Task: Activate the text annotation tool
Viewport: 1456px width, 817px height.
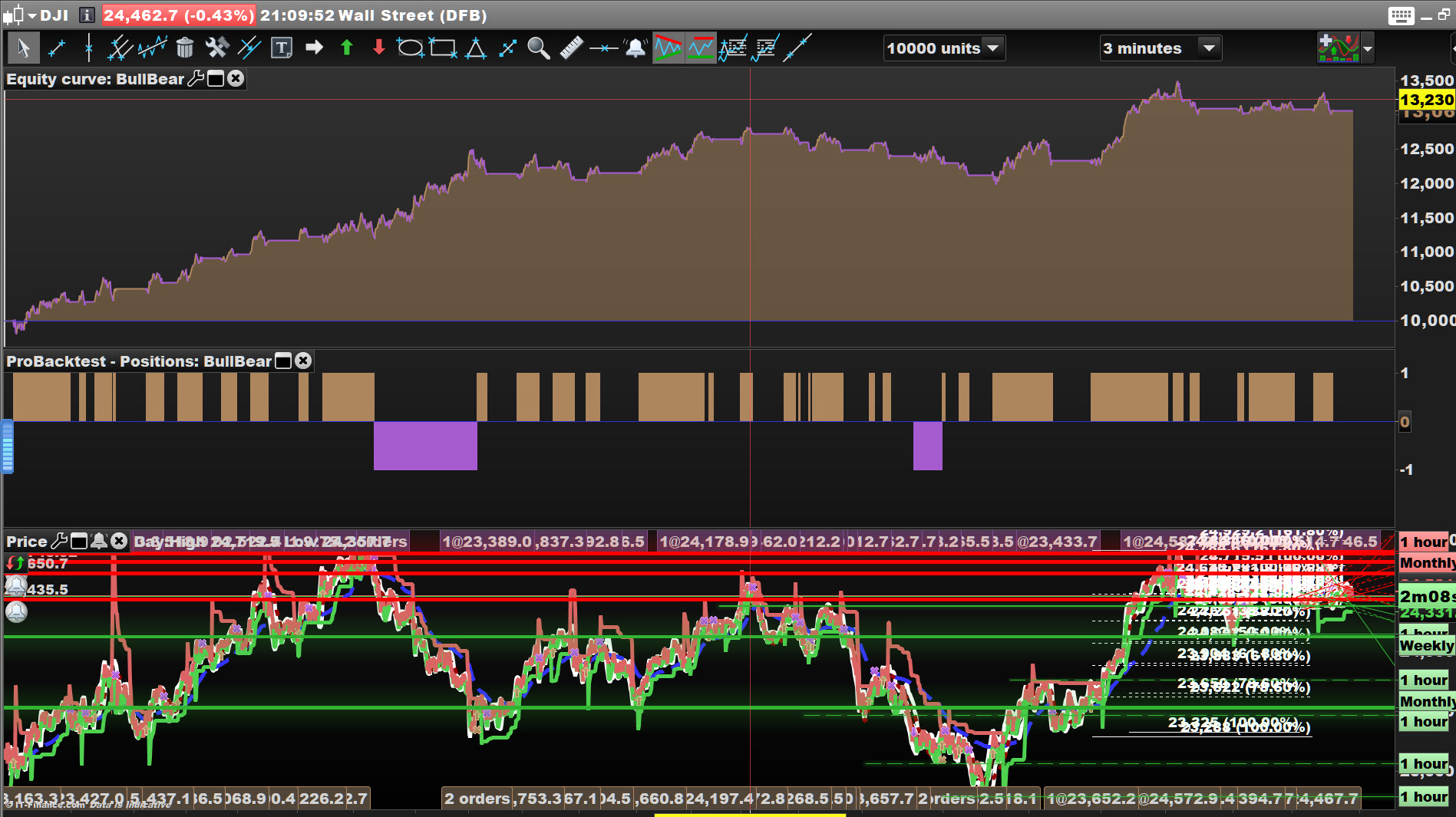Action: pos(282,48)
